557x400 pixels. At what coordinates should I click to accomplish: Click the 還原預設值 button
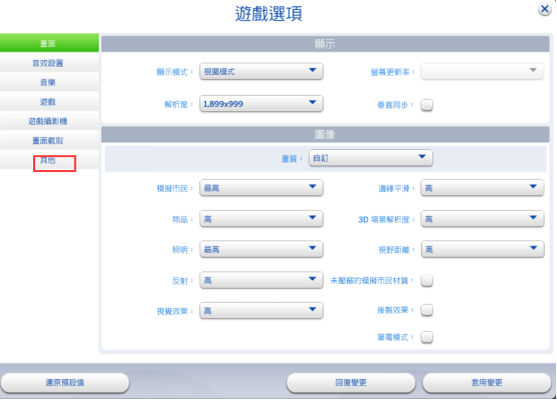tap(65, 383)
